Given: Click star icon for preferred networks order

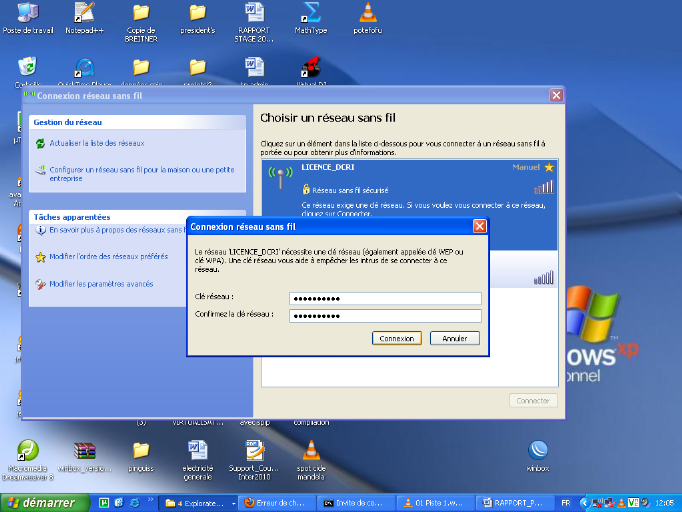Looking at the screenshot, I should [x=40, y=257].
